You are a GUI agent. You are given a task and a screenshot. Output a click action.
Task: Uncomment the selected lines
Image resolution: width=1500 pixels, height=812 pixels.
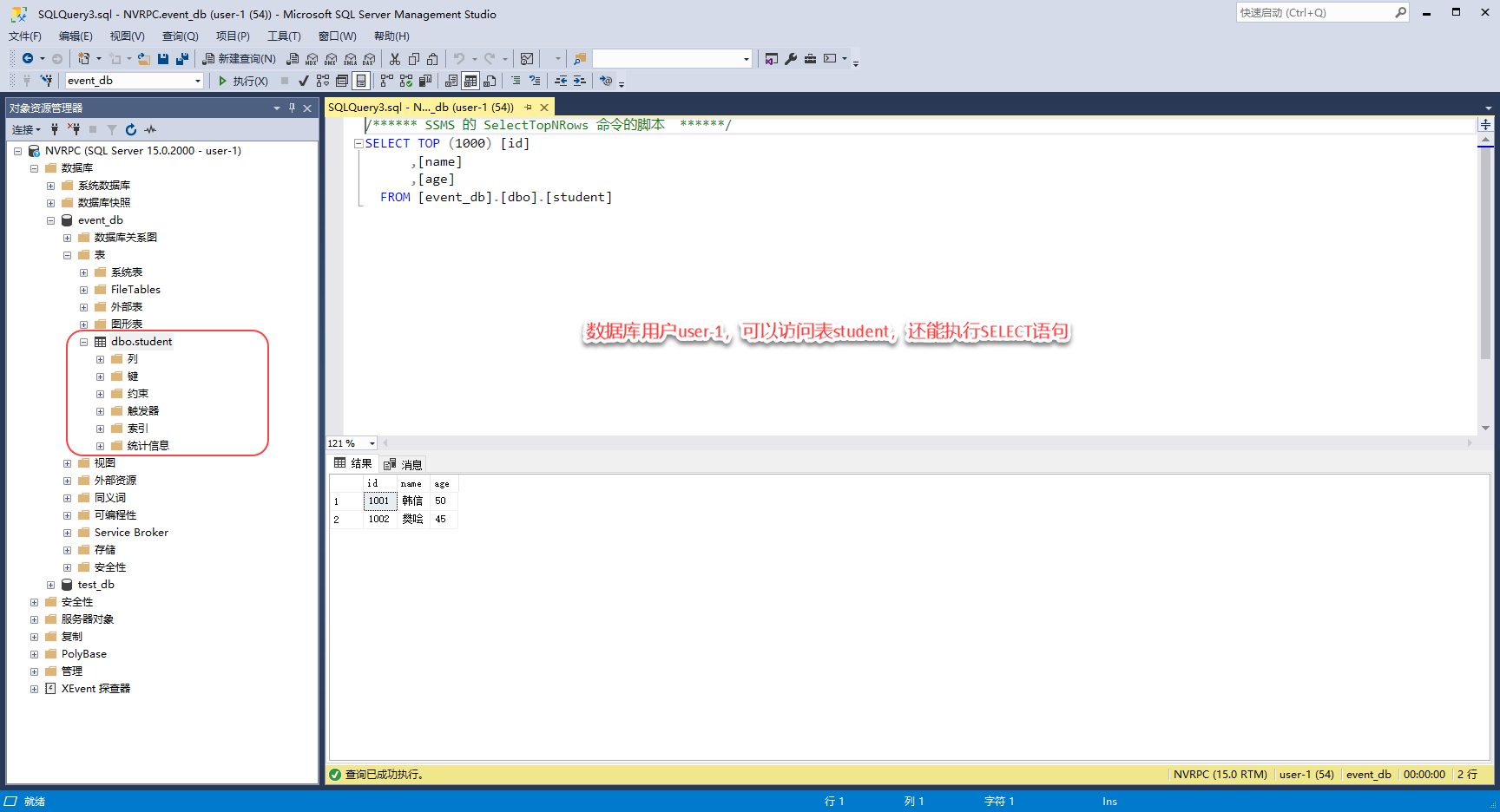coord(535,81)
